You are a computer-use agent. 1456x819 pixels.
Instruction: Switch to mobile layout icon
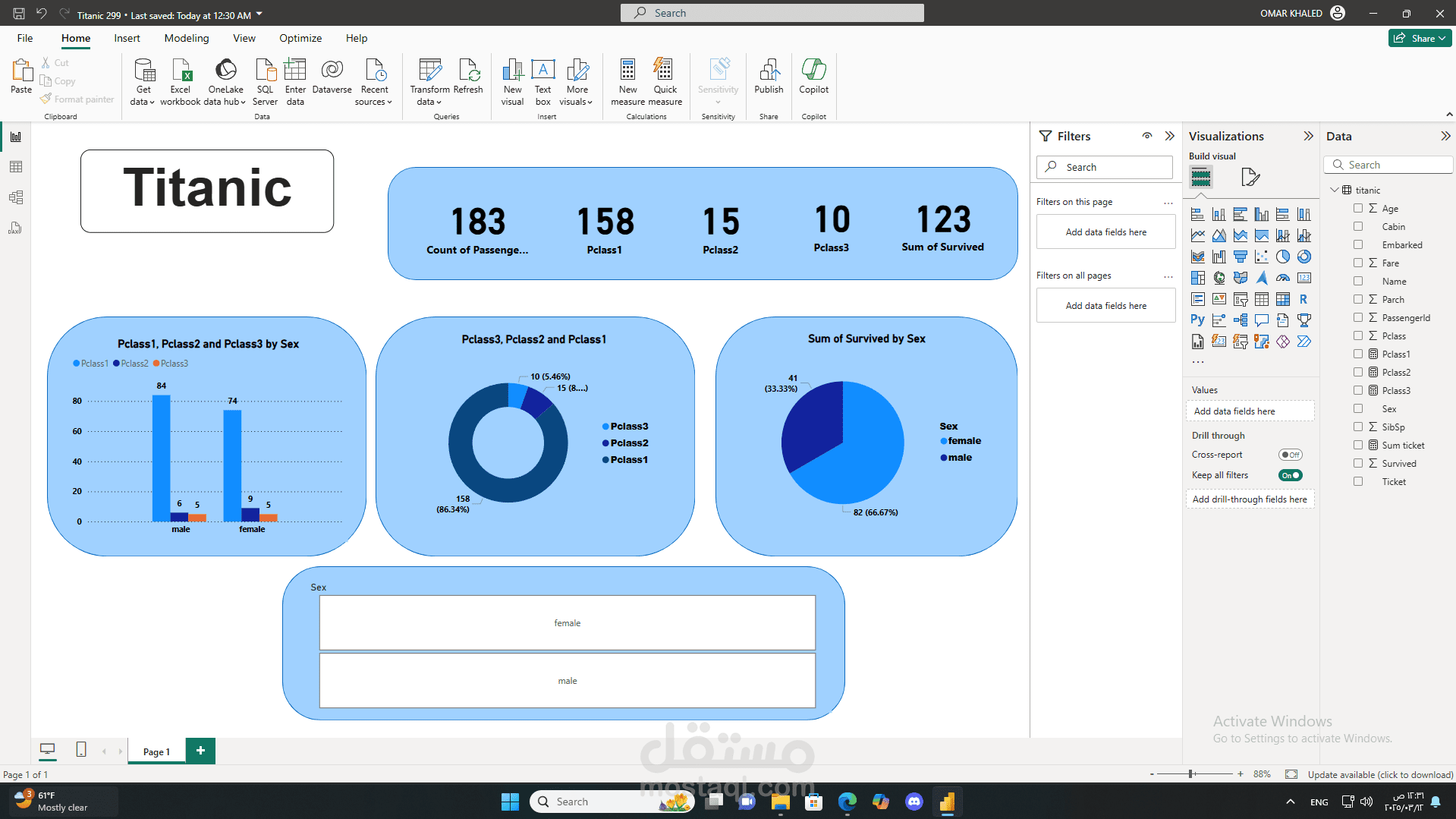tap(81, 750)
